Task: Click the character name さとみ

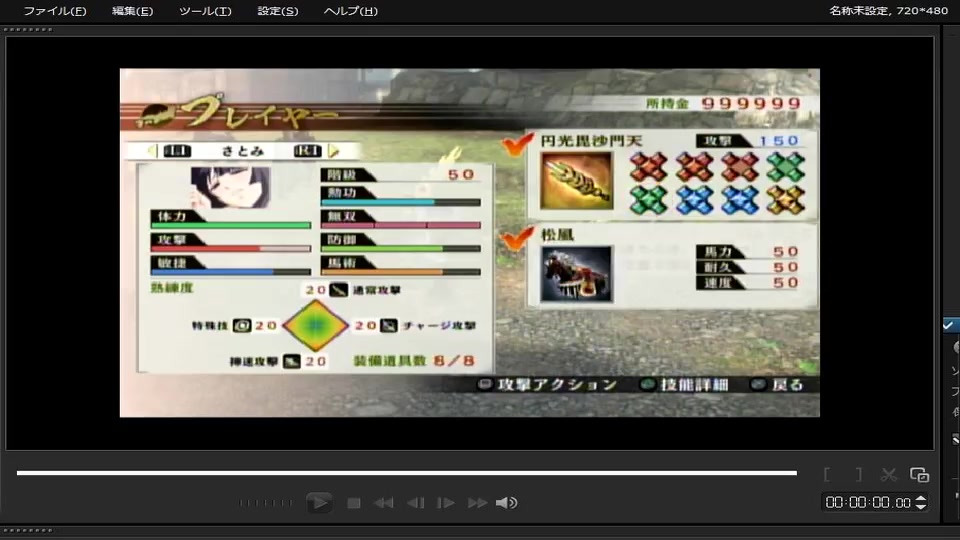Action: [x=242, y=151]
